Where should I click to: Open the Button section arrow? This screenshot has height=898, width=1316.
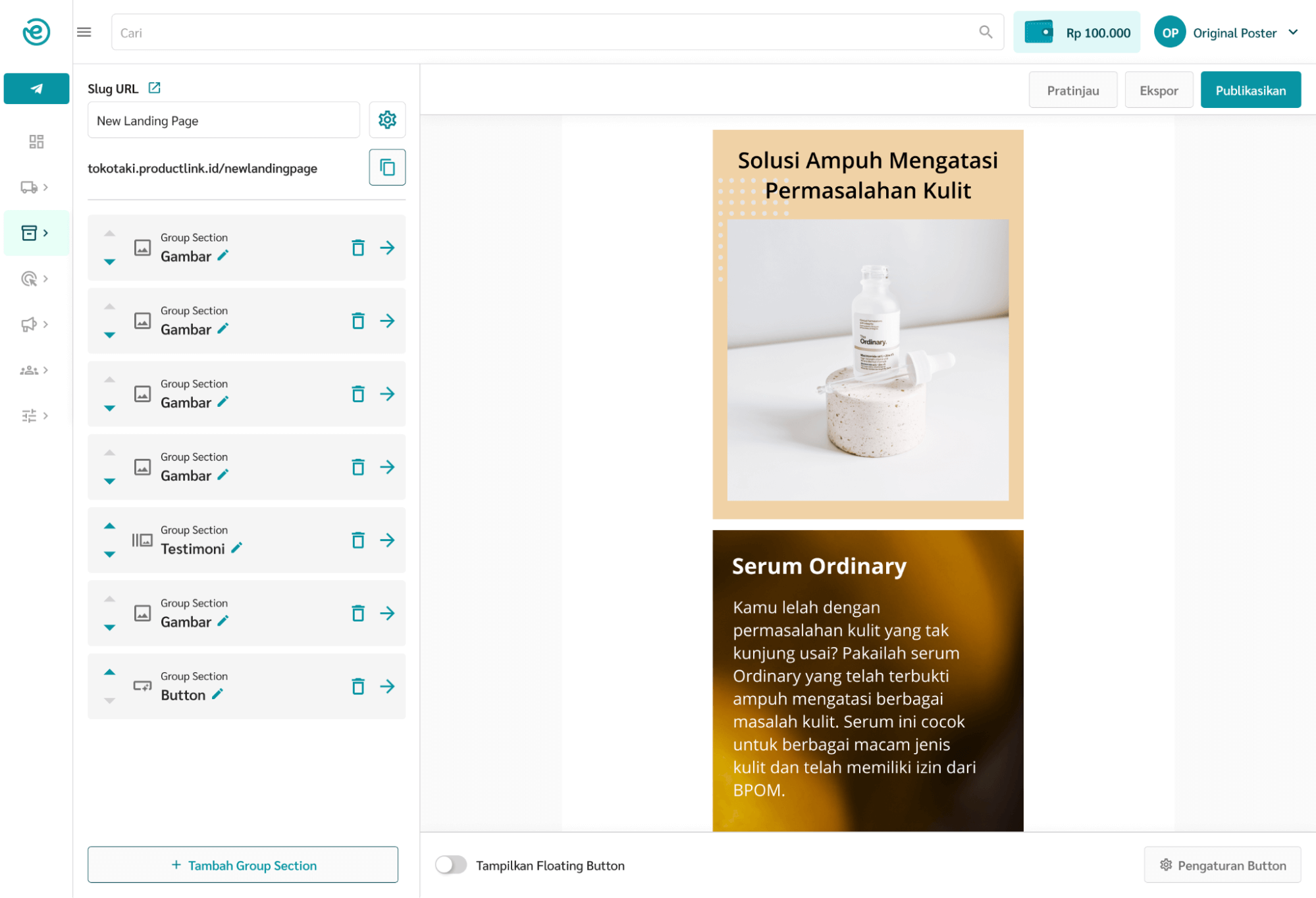388,686
